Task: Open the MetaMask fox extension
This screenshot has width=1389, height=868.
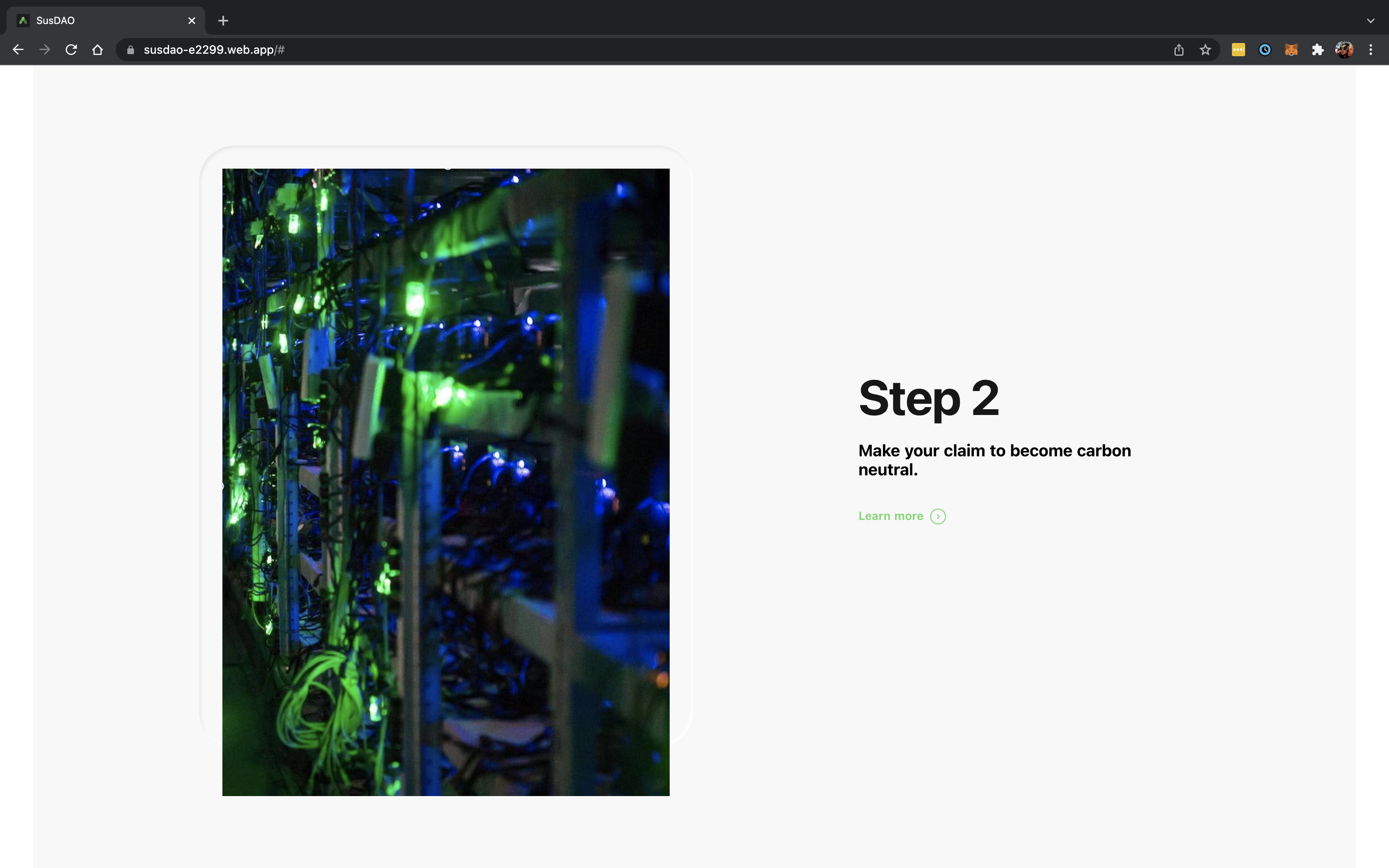Action: tap(1291, 50)
